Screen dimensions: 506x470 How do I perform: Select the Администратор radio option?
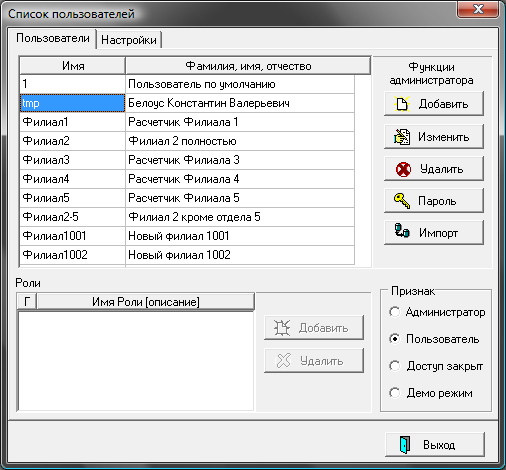(x=395, y=312)
